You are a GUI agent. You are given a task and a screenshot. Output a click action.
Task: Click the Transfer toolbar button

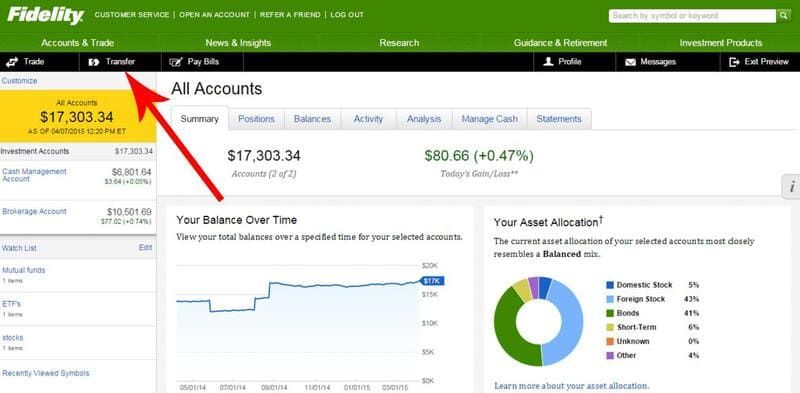click(120, 62)
